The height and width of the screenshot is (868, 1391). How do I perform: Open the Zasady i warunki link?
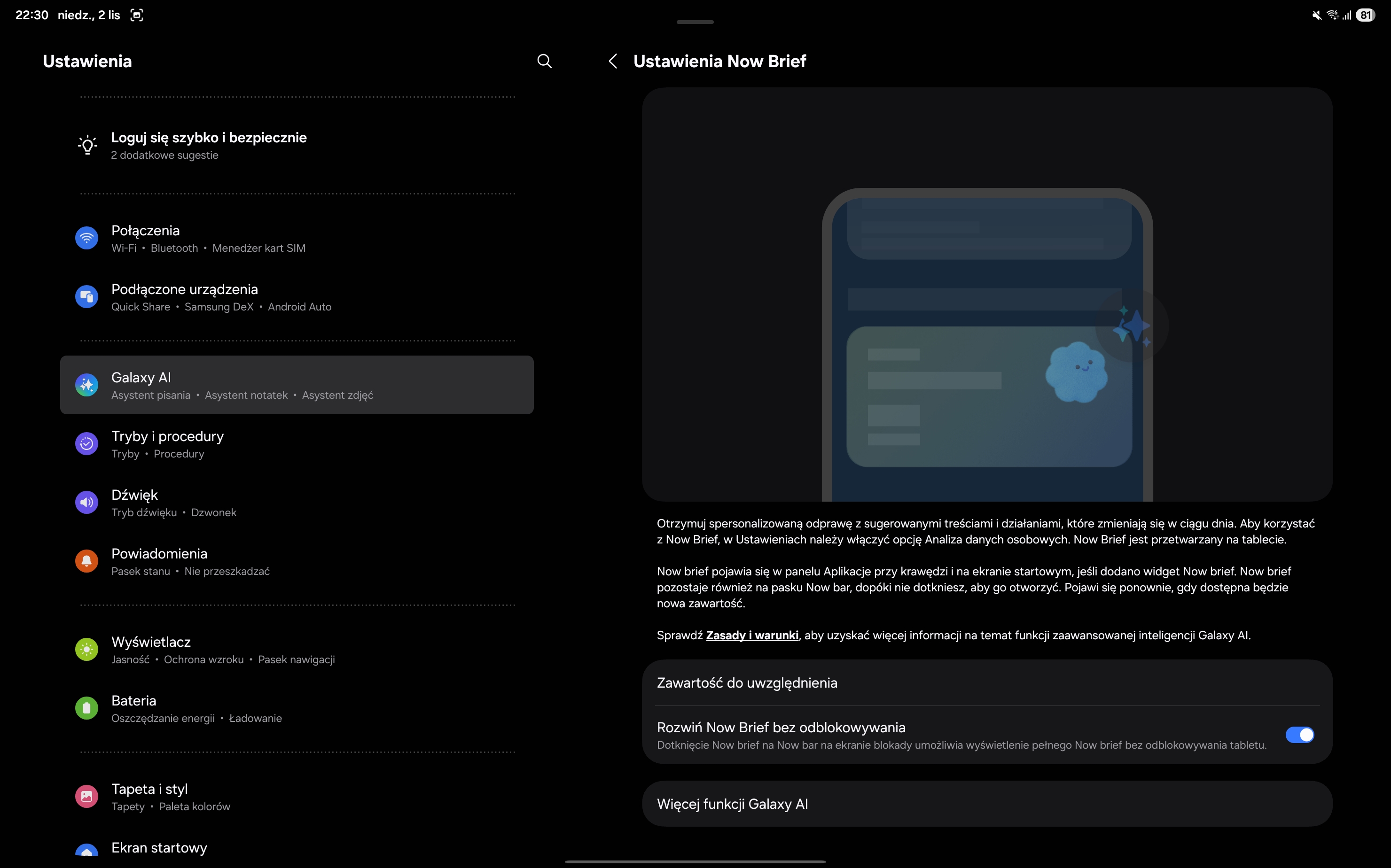pyautogui.click(x=752, y=635)
